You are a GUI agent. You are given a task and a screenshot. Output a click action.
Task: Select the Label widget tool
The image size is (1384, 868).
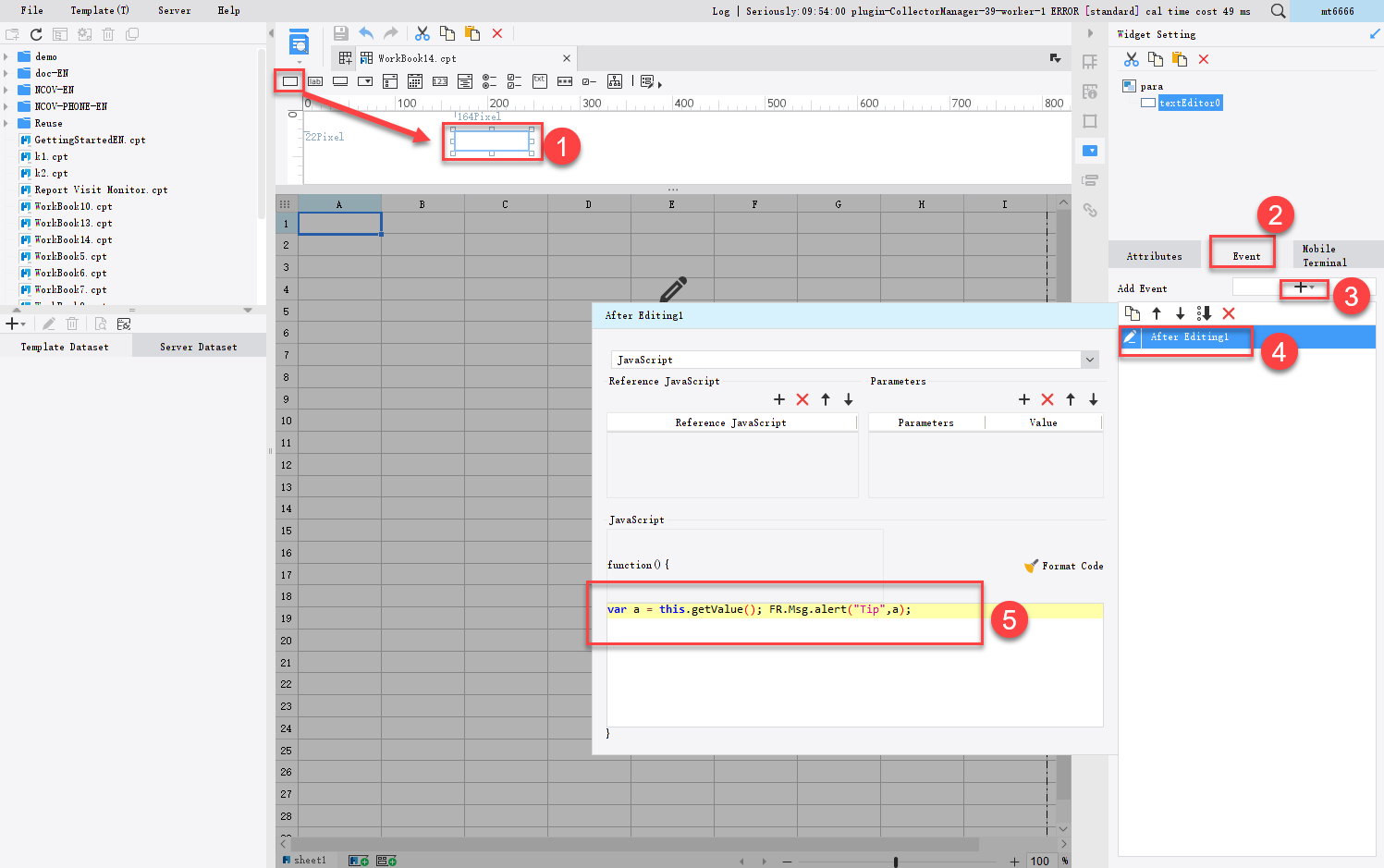click(315, 81)
